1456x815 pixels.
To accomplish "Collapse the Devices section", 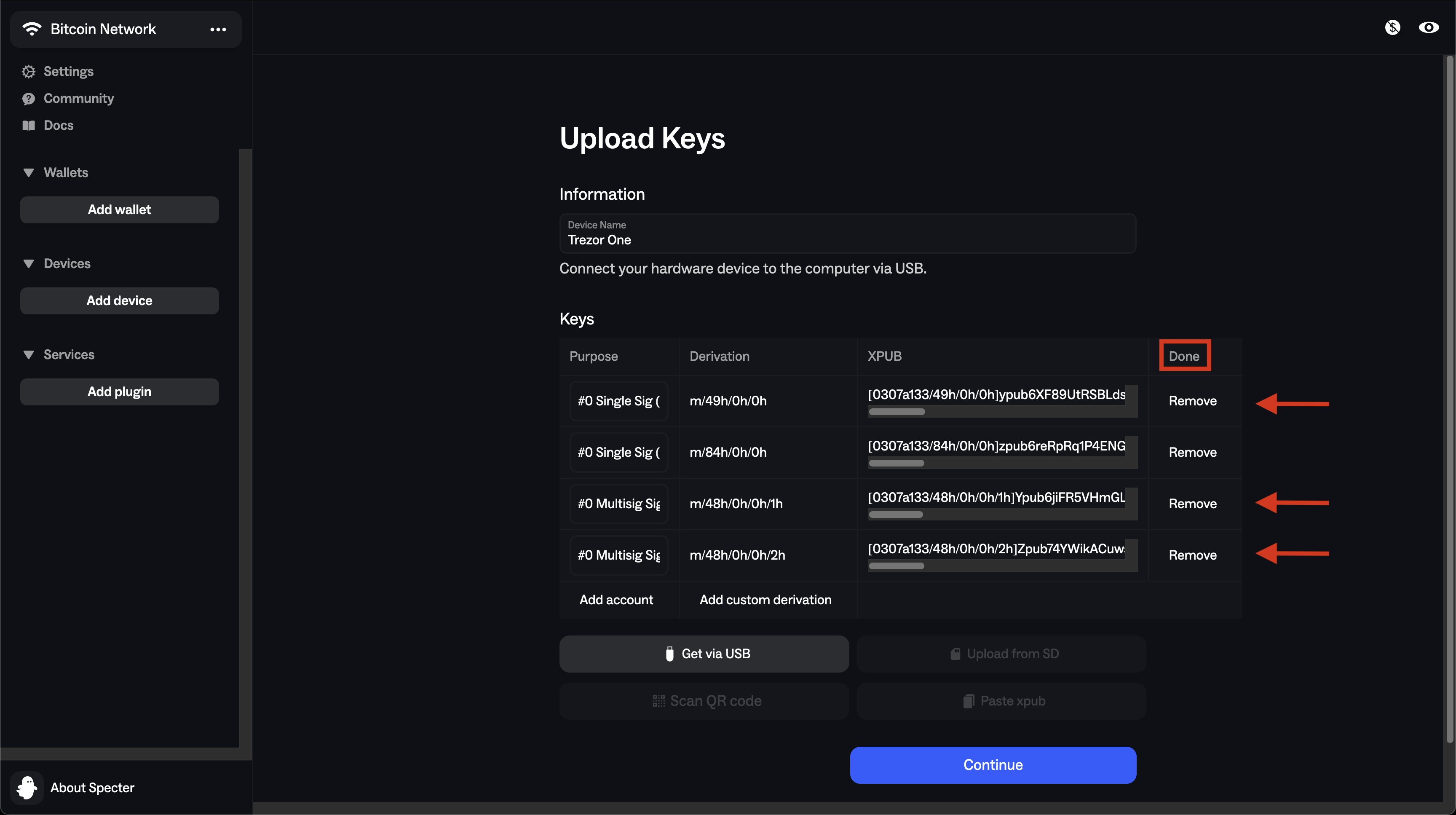I will point(28,264).
